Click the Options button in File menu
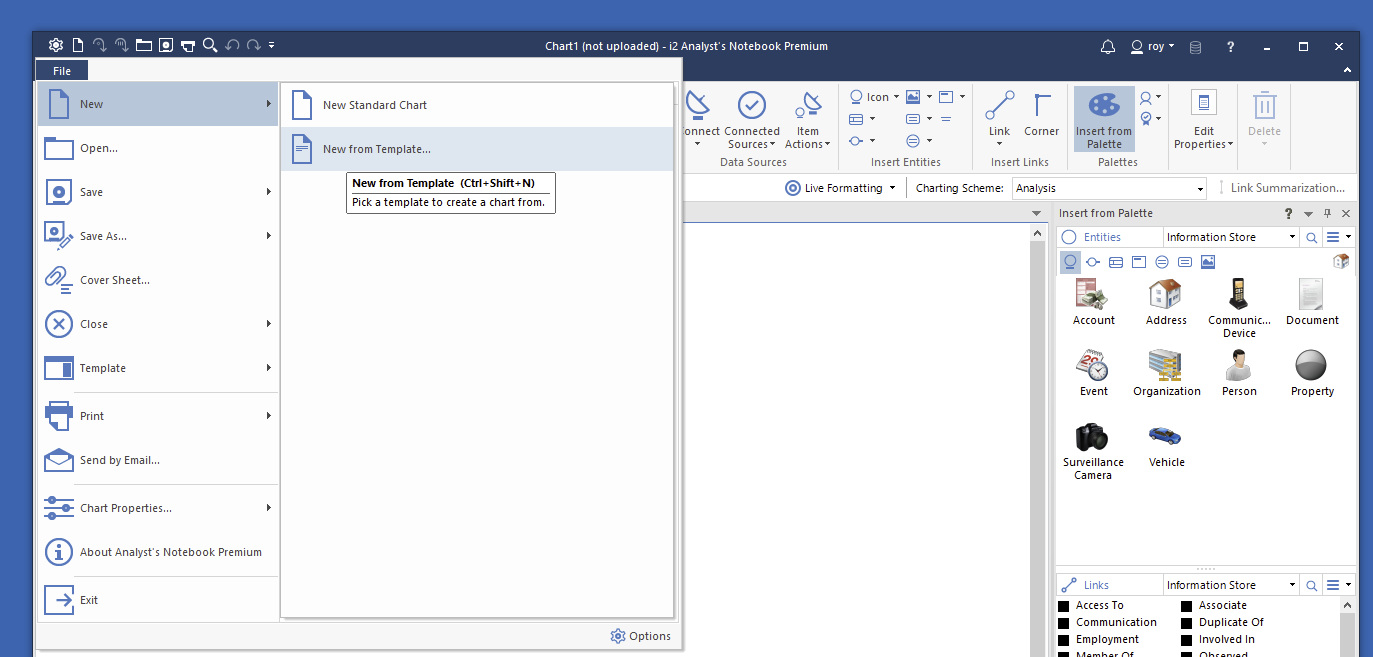This screenshot has width=1373, height=657. [640, 636]
